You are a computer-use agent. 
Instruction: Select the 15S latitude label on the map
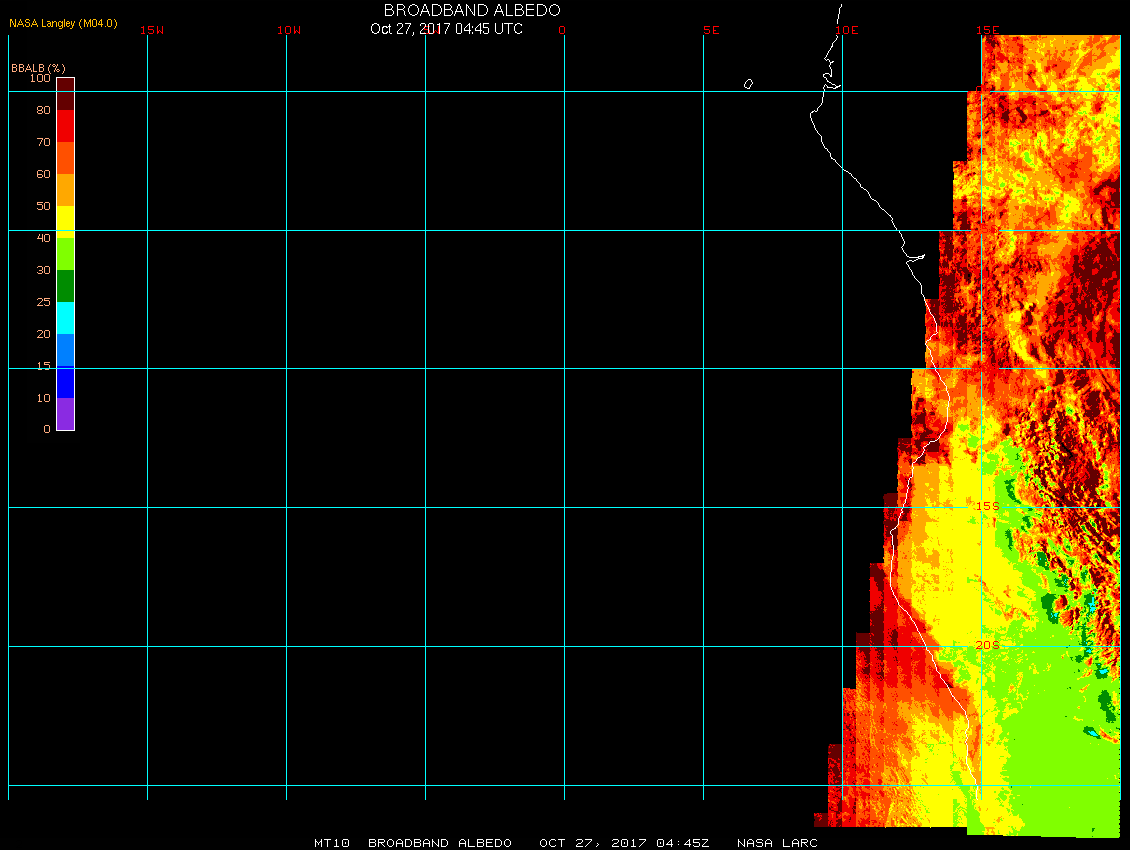point(987,506)
